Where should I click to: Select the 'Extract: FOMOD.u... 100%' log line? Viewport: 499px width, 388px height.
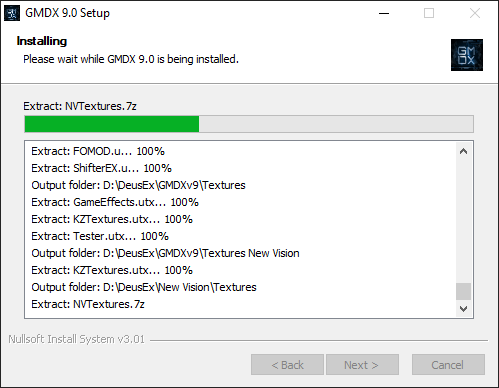[x=98, y=151]
